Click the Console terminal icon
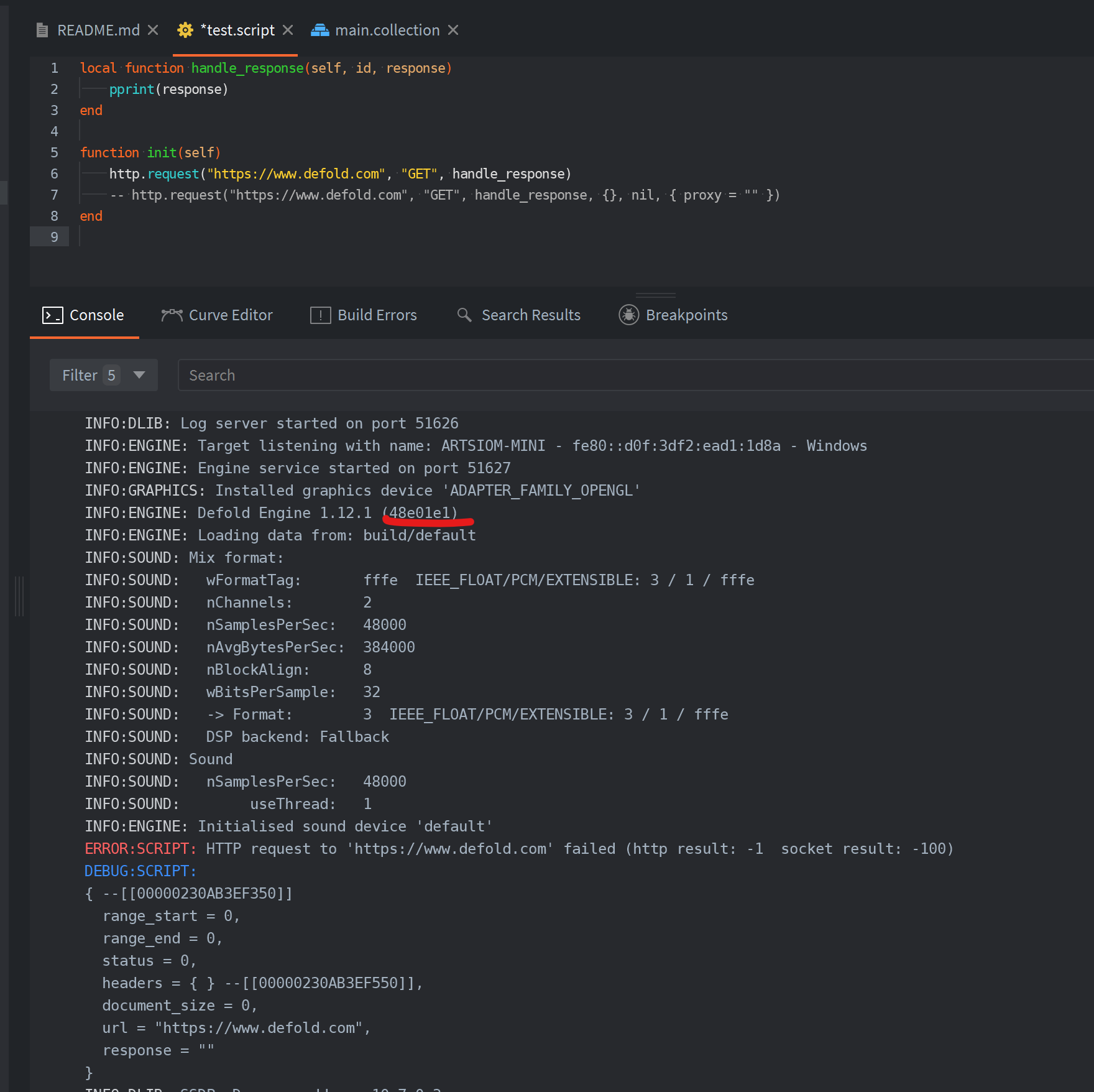Screen dimensions: 1094x1092 tap(52, 315)
